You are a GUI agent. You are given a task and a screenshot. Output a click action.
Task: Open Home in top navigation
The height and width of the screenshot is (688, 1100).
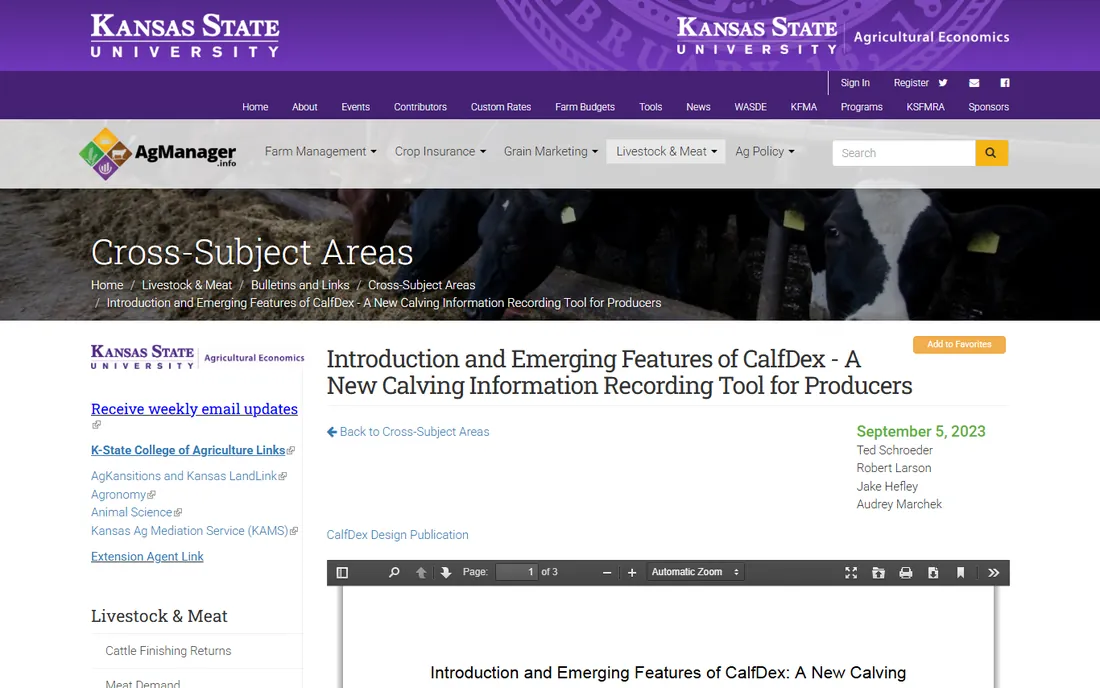click(255, 107)
